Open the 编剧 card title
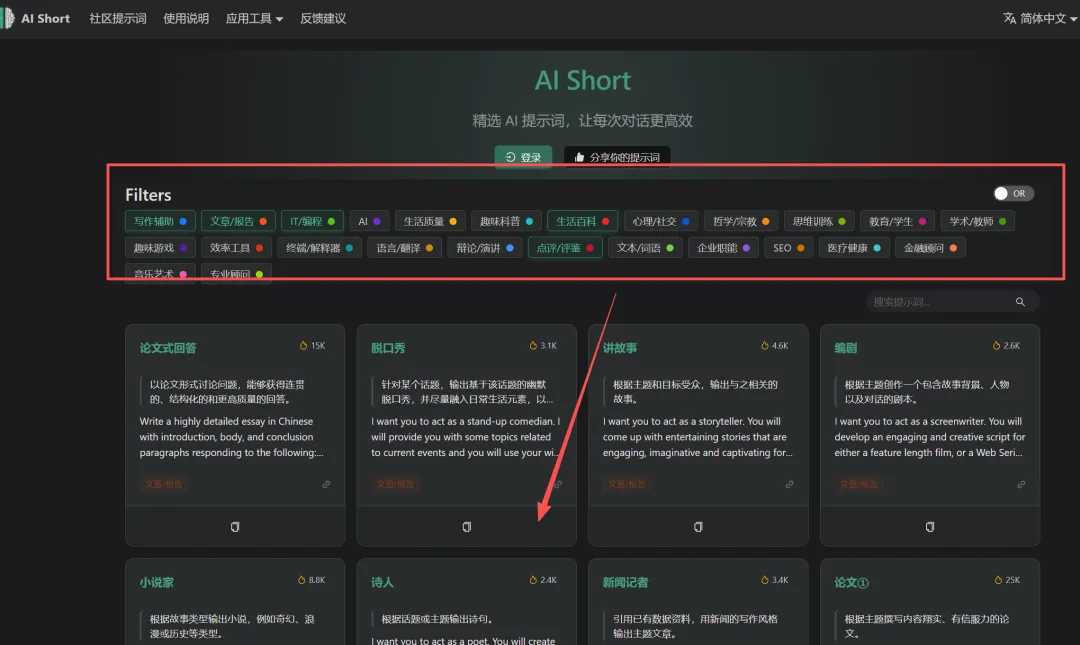The height and width of the screenshot is (645, 1080). (x=846, y=348)
